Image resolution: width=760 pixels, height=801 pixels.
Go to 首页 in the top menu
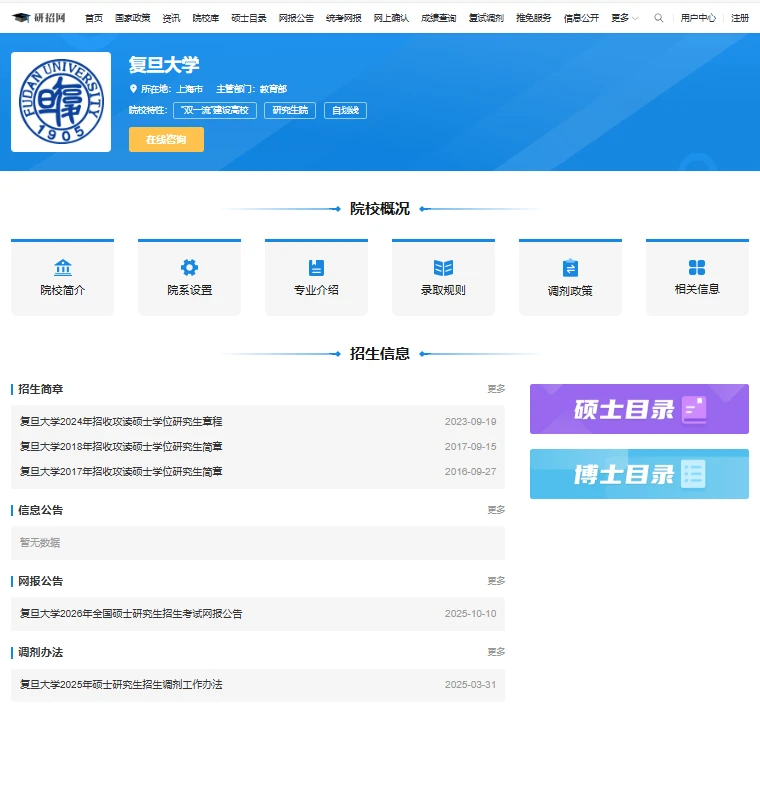94,18
